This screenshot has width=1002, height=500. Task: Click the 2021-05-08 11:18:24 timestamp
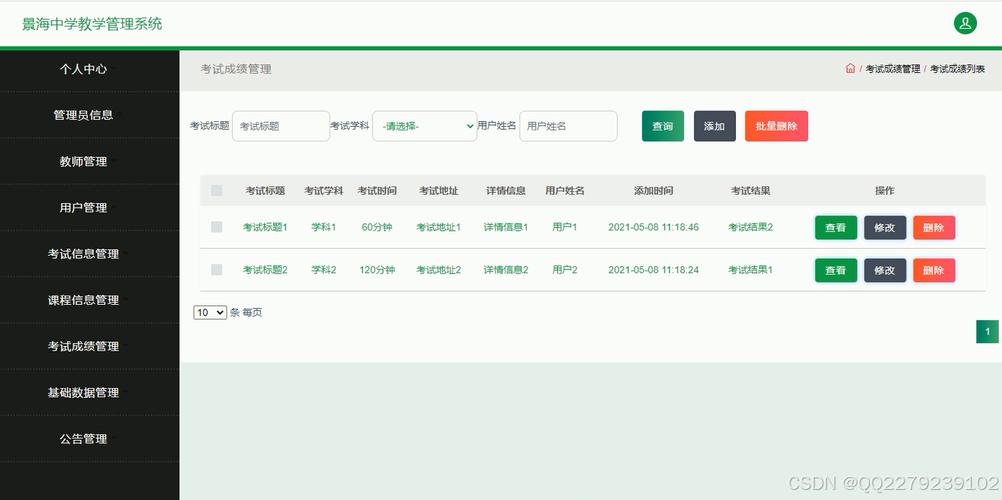click(653, 270)
